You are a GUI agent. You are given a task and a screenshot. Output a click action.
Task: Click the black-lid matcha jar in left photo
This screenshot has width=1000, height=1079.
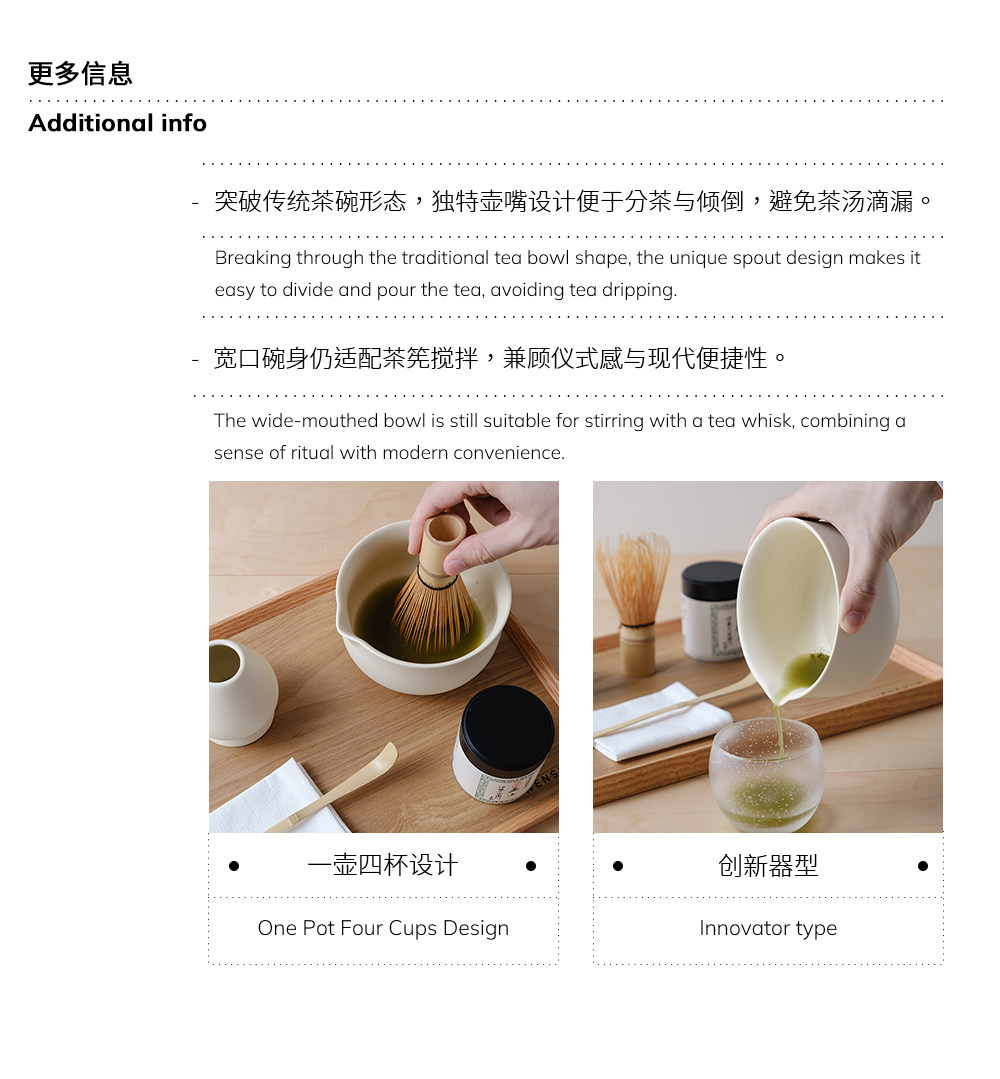[506, 745]
